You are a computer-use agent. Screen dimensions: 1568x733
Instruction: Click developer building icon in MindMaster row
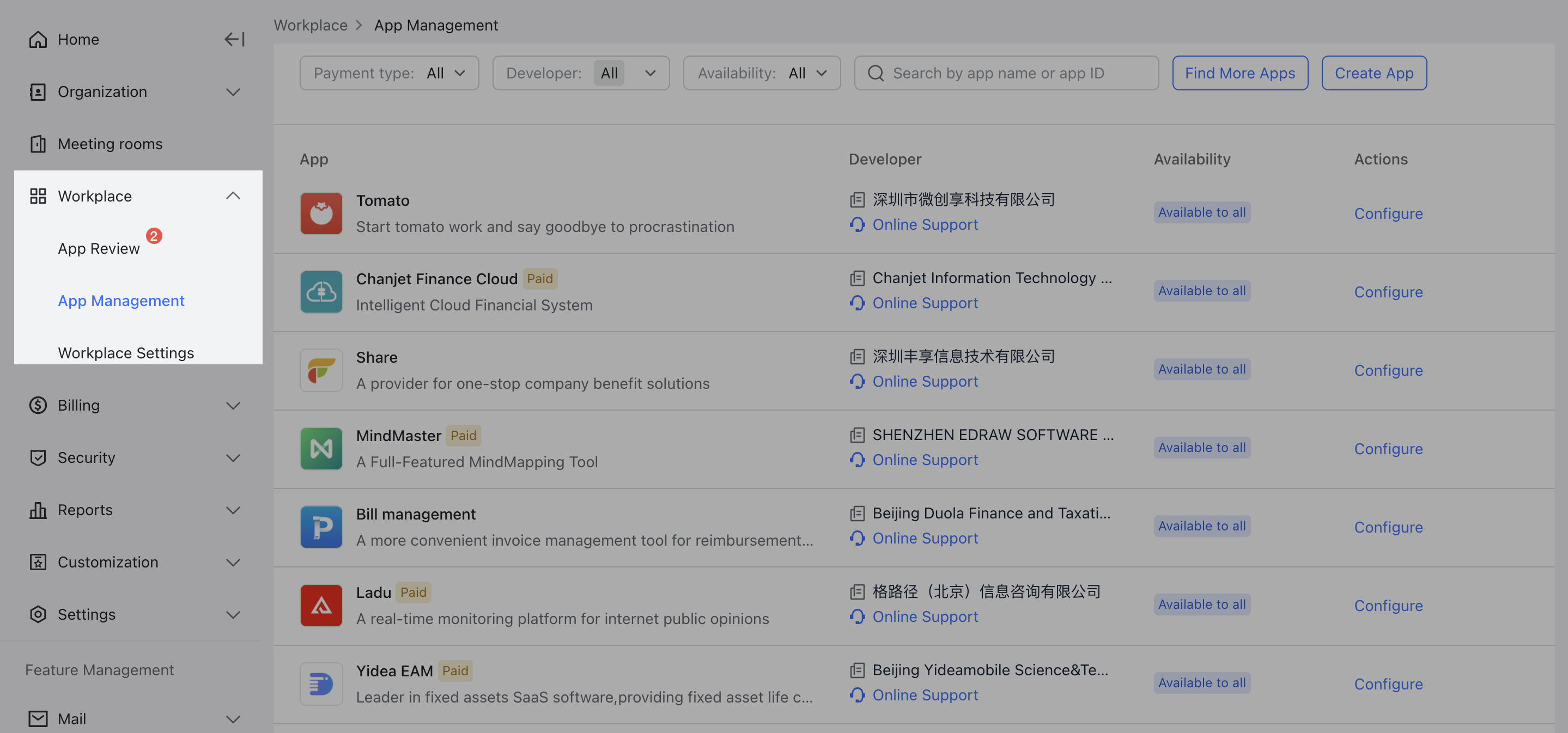tap(858, 435)
